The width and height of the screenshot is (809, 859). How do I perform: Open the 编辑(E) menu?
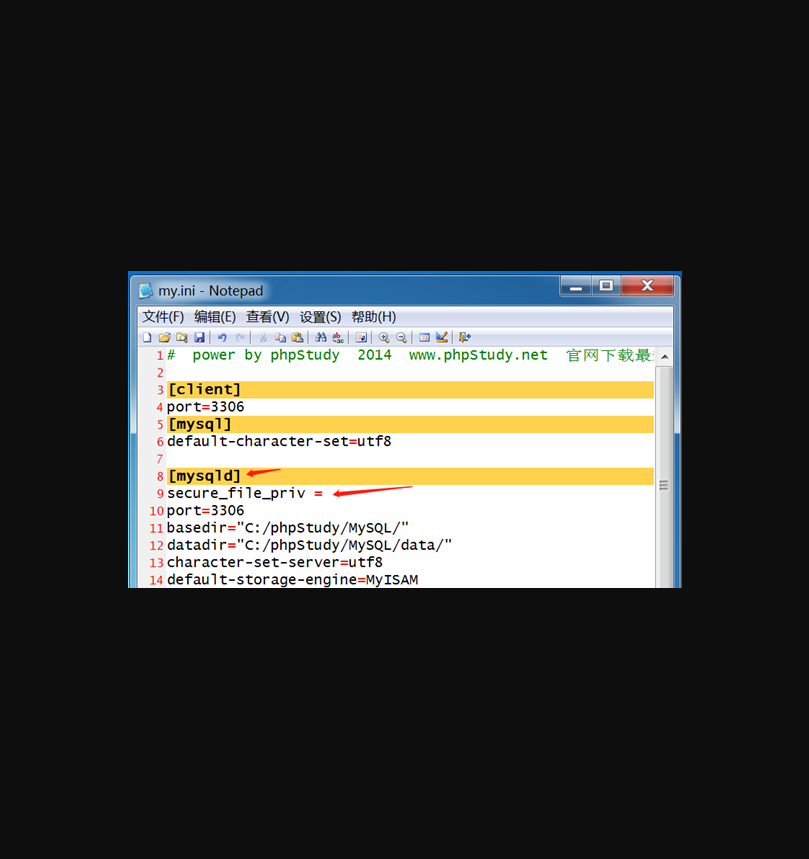coord(215,317)
